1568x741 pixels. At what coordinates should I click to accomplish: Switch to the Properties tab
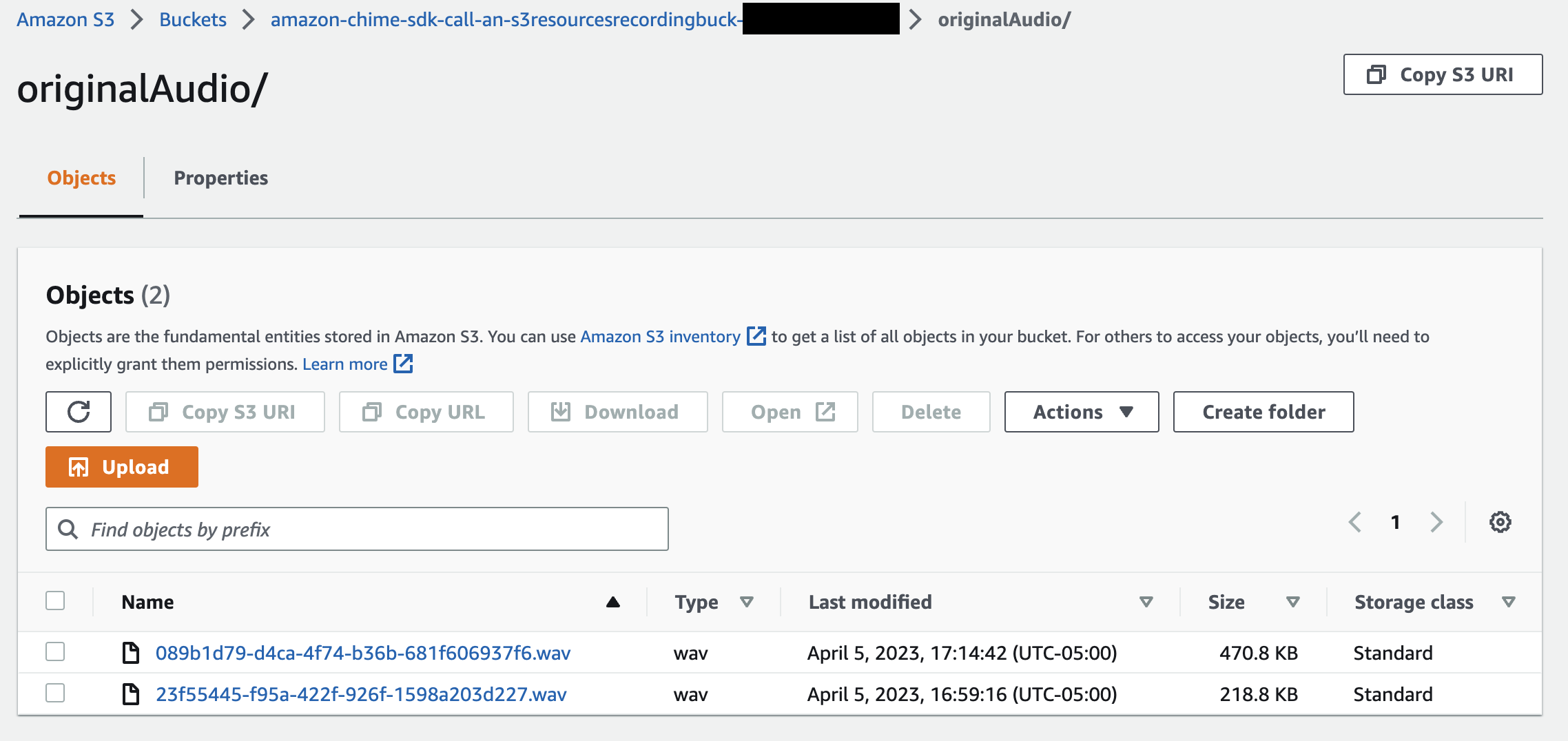220,178
